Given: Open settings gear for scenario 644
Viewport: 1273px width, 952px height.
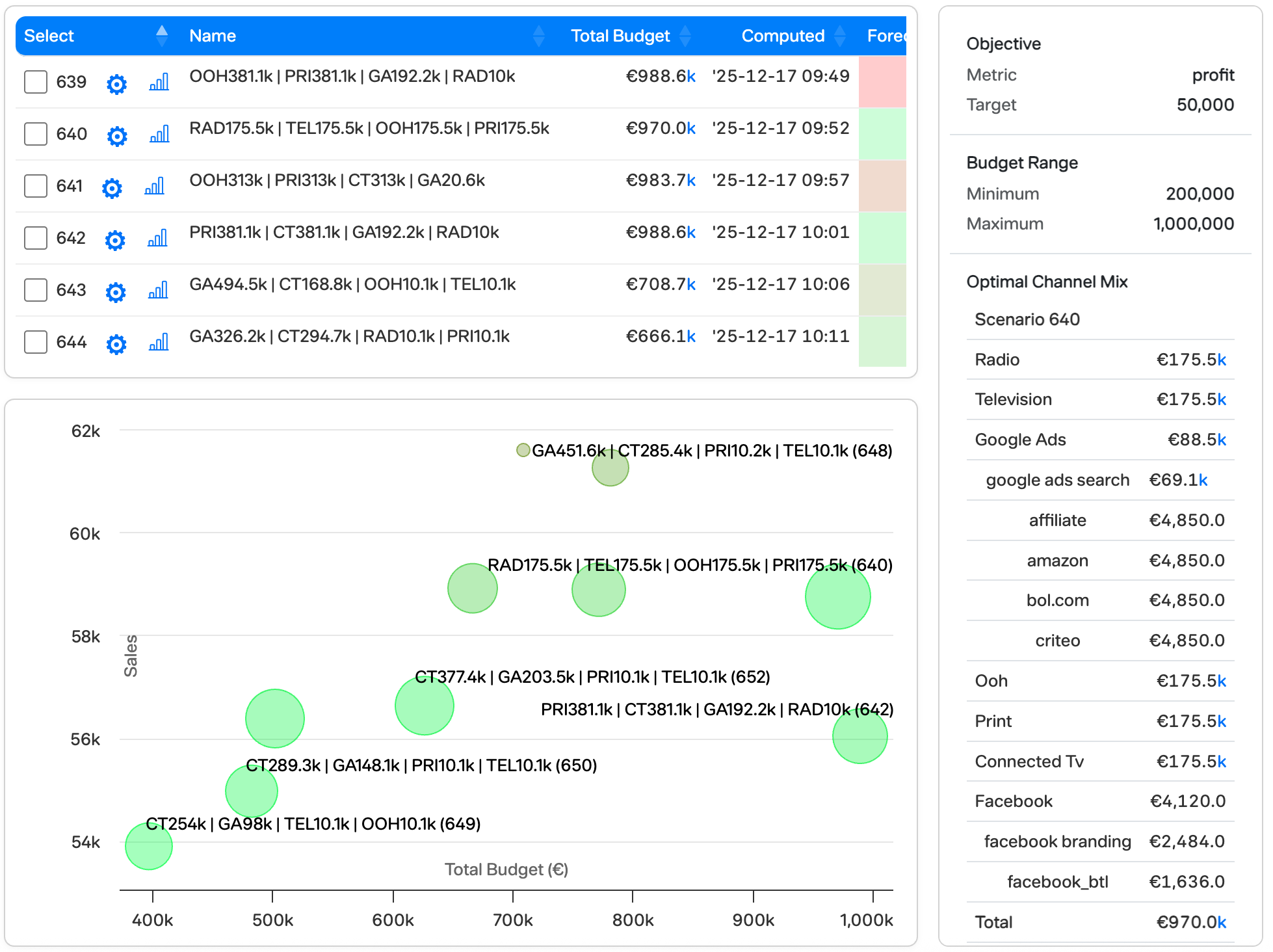Looking at the screenshot, I should coord(116,344).
